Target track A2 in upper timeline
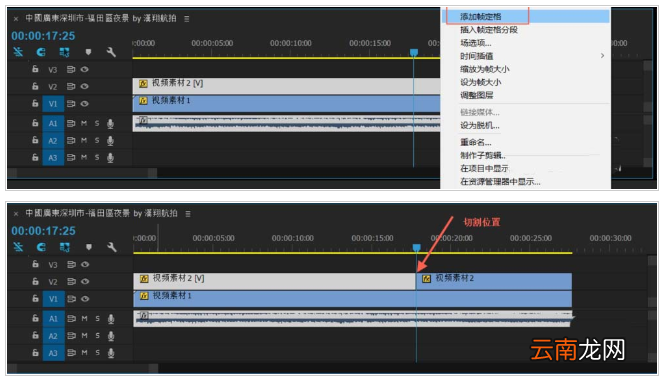 tap(53, 141)
